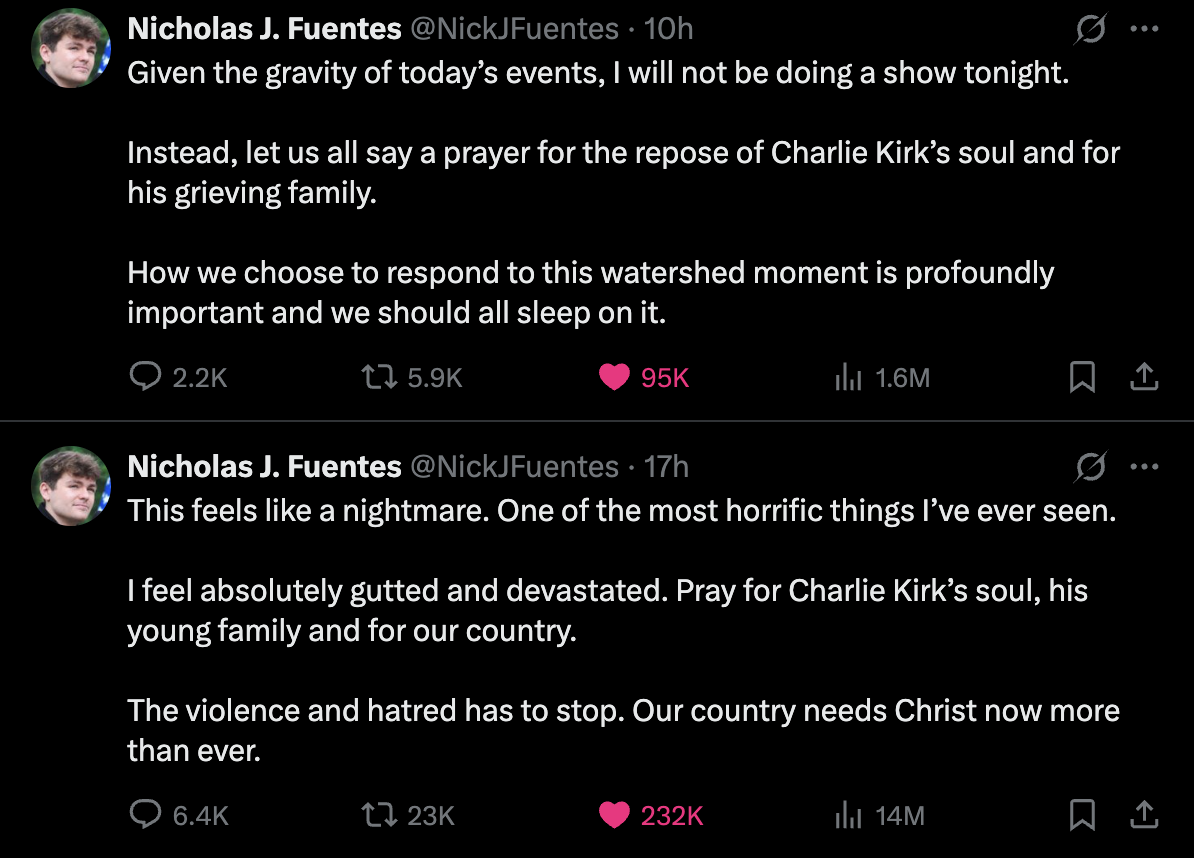Screen dimensions: 1194x858
Task: Repost the 'show tonight' tweet
Action: coord(377,377)
